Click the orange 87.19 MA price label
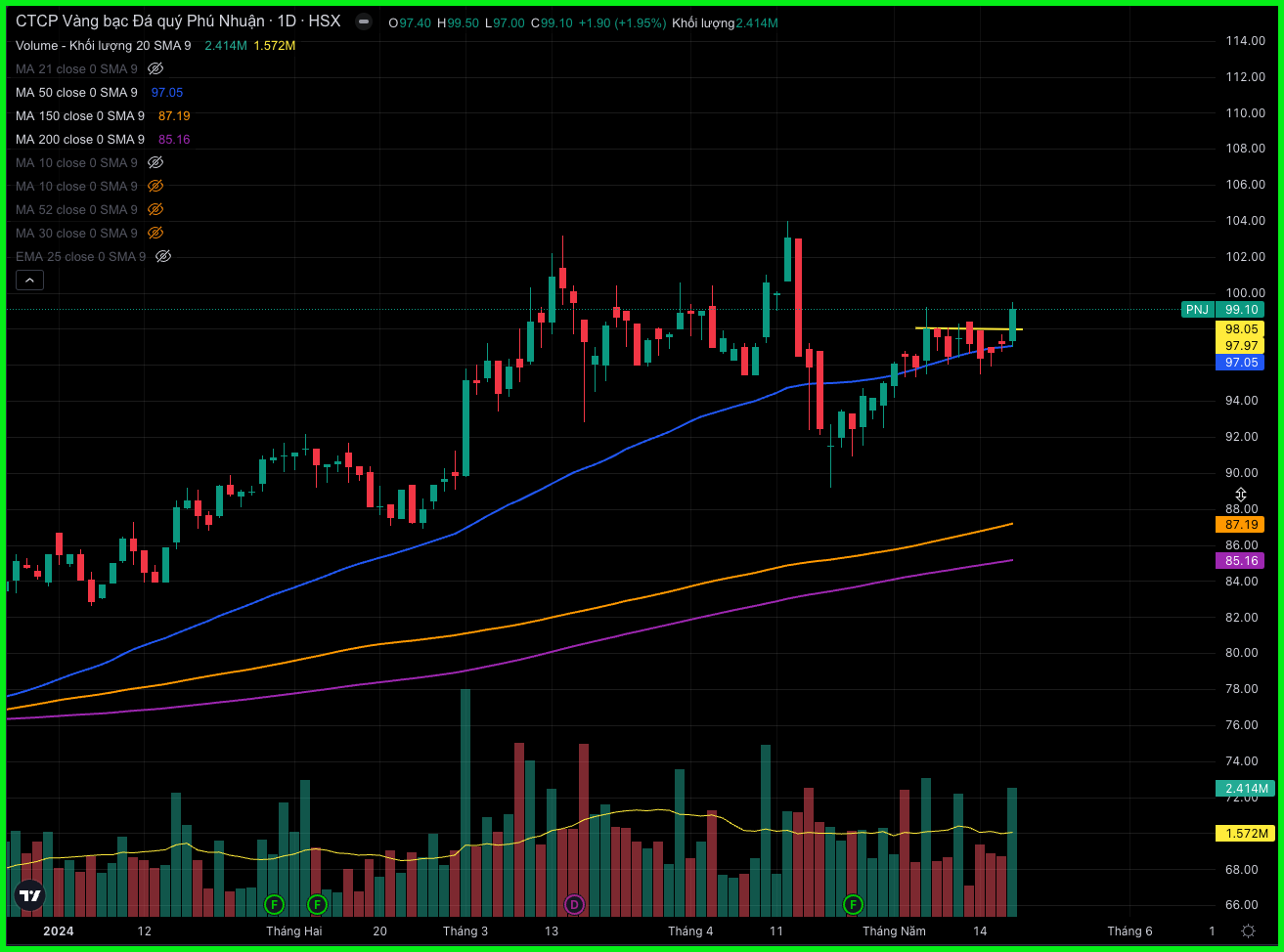Viewport: 1284px width, 952px height. pos(1241,525)
